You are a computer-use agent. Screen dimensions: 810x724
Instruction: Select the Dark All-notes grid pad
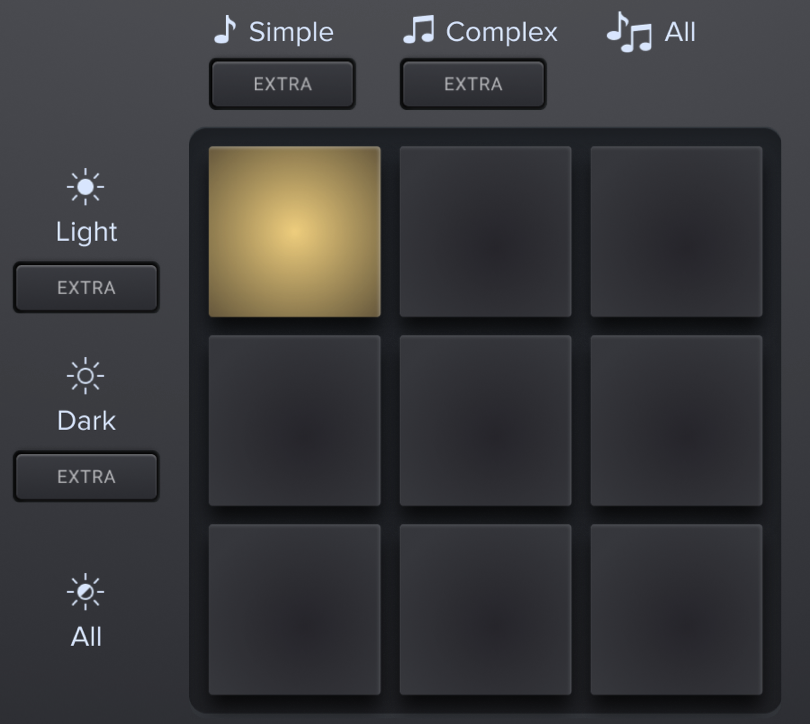[x=677, y=420]
